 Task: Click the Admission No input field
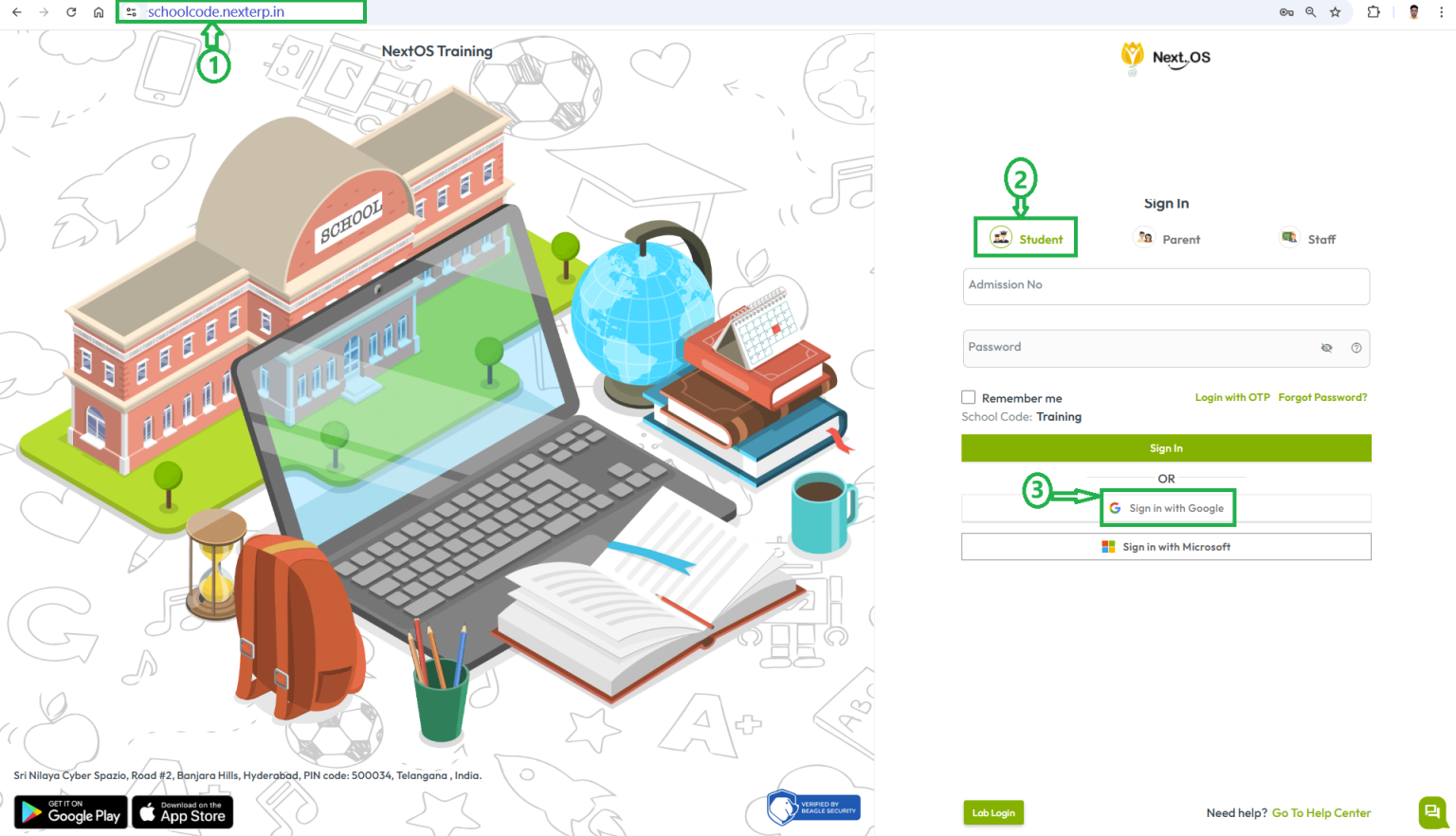pyautogui.click(x=1166, y=286)
